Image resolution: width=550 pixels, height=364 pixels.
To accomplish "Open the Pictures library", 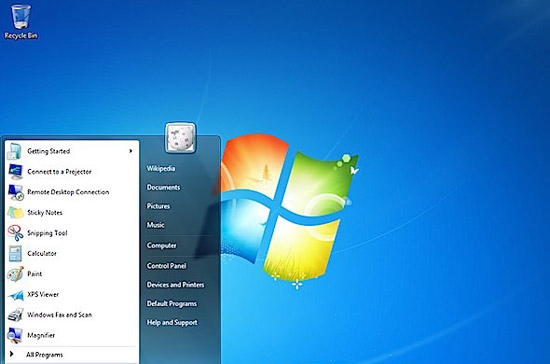I will click(x=158, y=206).
